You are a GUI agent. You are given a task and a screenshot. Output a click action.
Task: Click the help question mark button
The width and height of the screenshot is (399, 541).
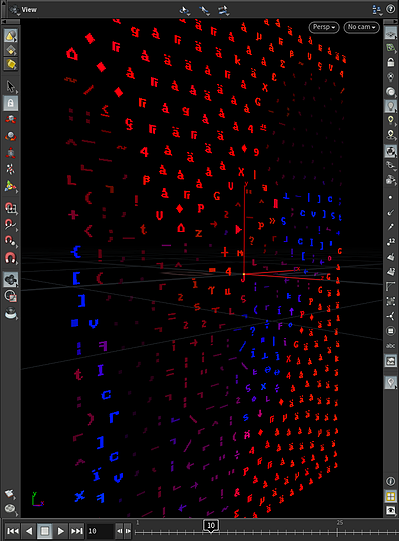[390, 9]
